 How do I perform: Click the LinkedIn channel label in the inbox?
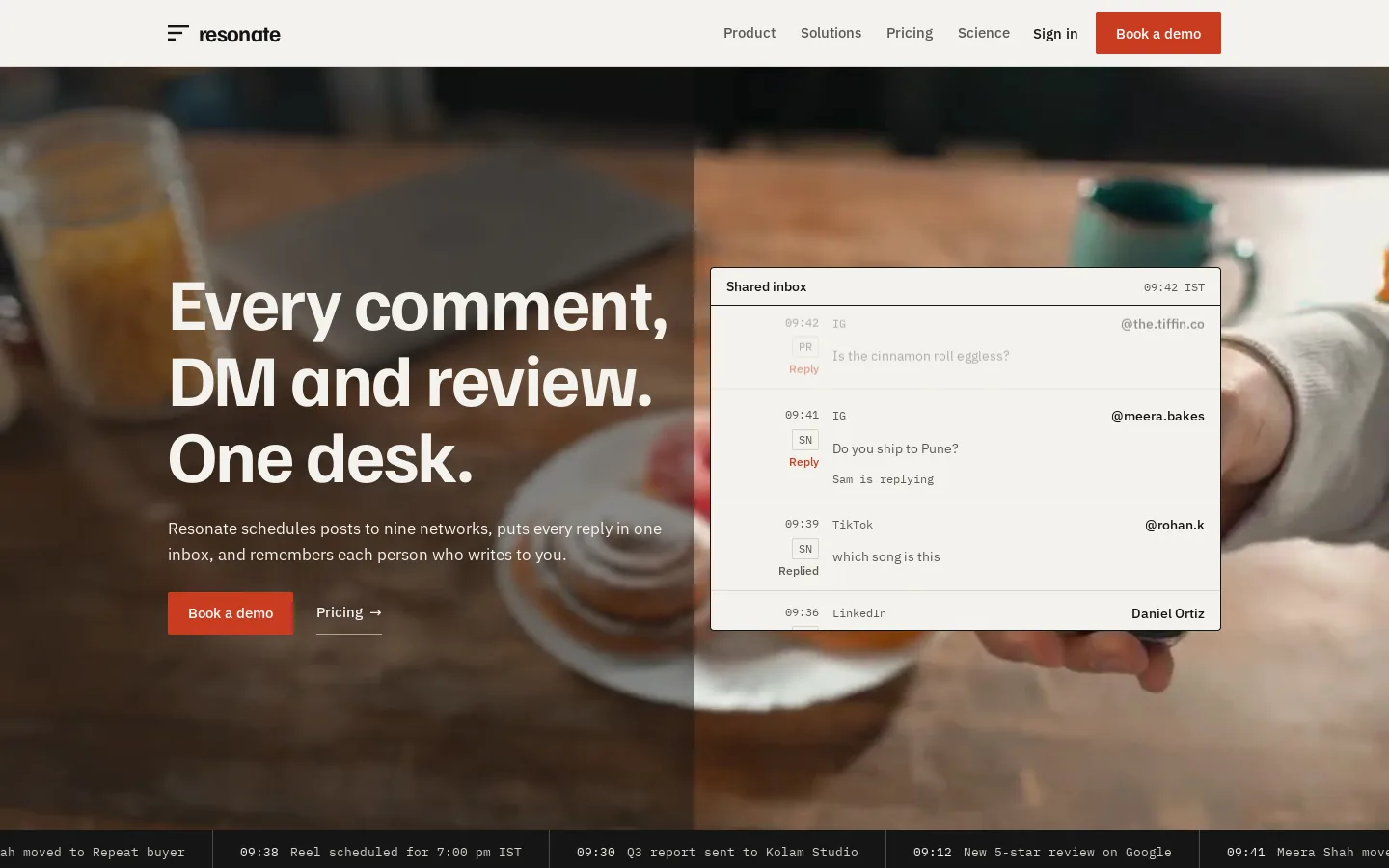coord(859,613)
